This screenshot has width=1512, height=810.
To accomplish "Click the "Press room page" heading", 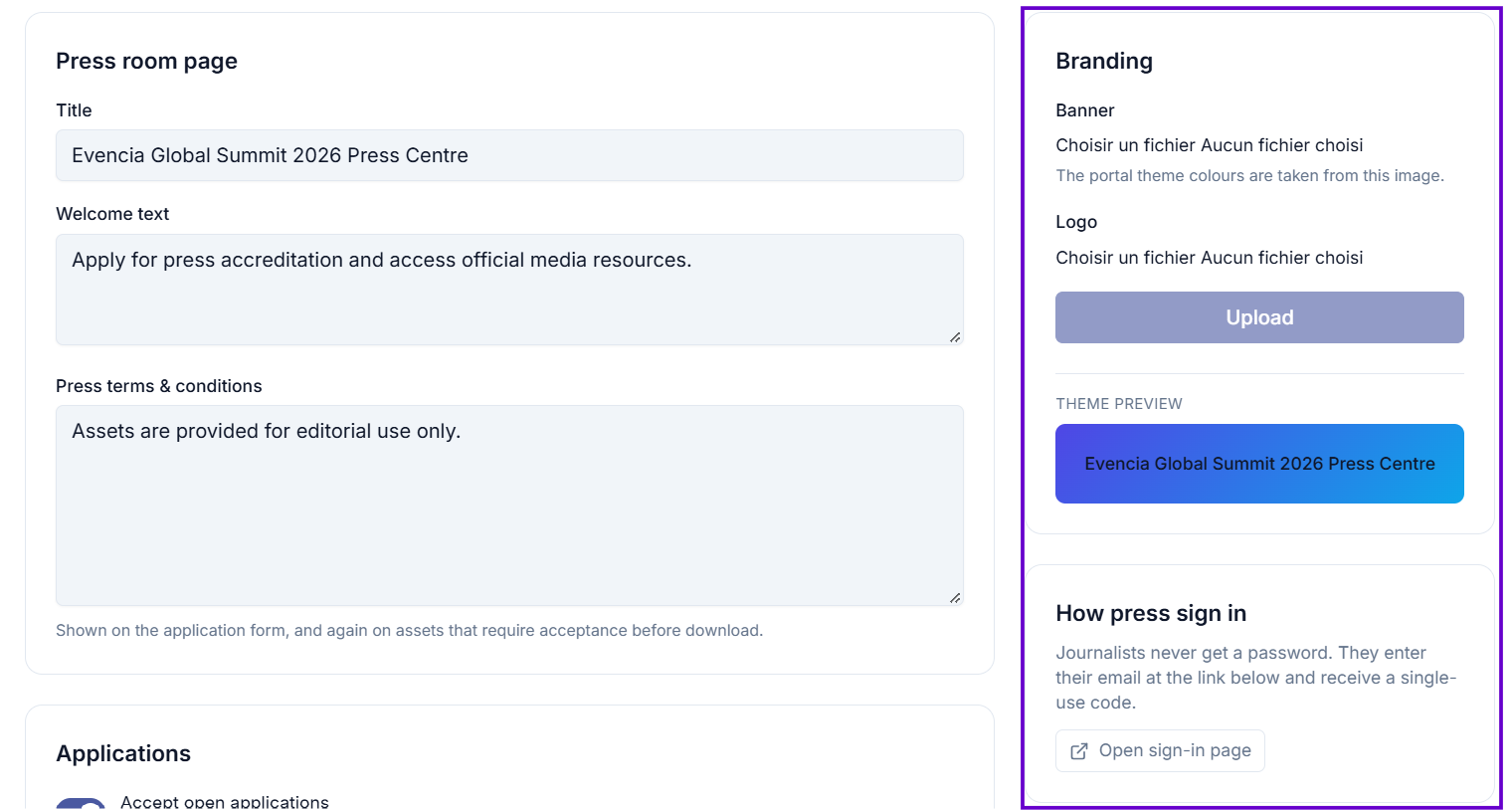I will coord(146,61).
